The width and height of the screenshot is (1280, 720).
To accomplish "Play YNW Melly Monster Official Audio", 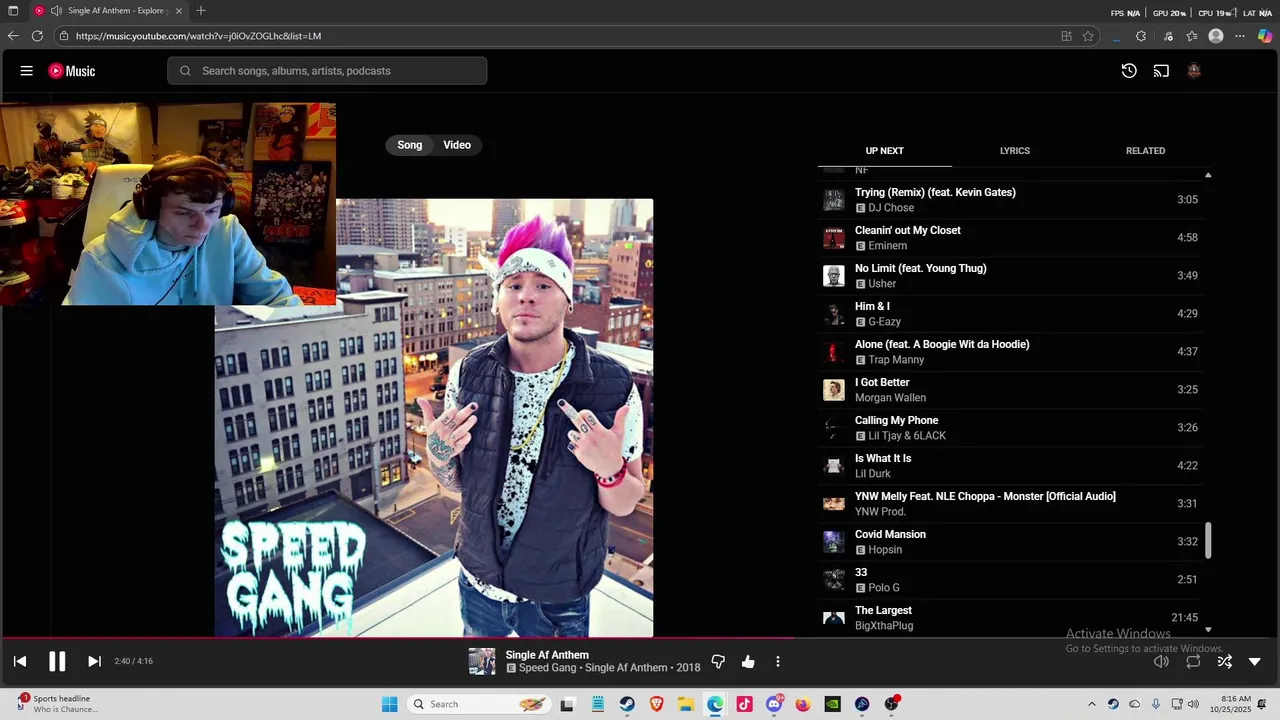I will (1010, 504).
